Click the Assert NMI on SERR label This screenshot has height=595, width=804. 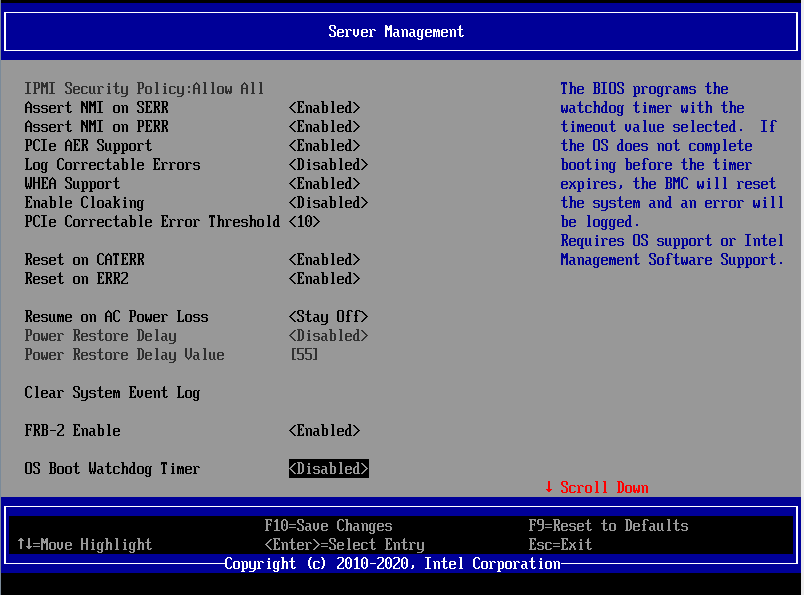coord(96,108)
